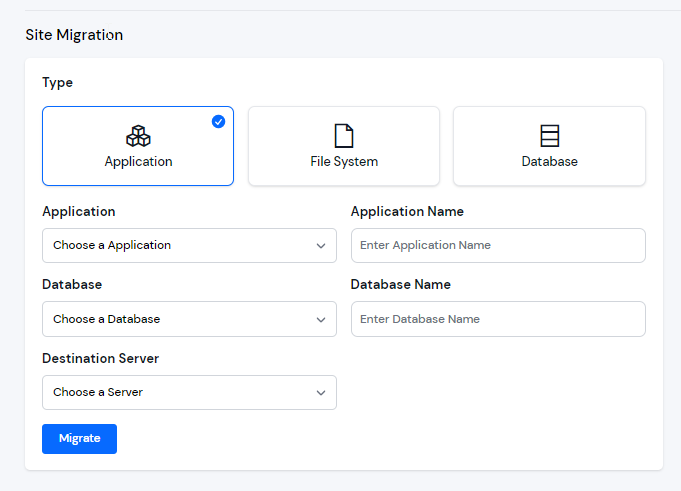Viewport: 681px width, 491px height.
Task: Focus the Enter Application Name field
Action: click(498, 245)
